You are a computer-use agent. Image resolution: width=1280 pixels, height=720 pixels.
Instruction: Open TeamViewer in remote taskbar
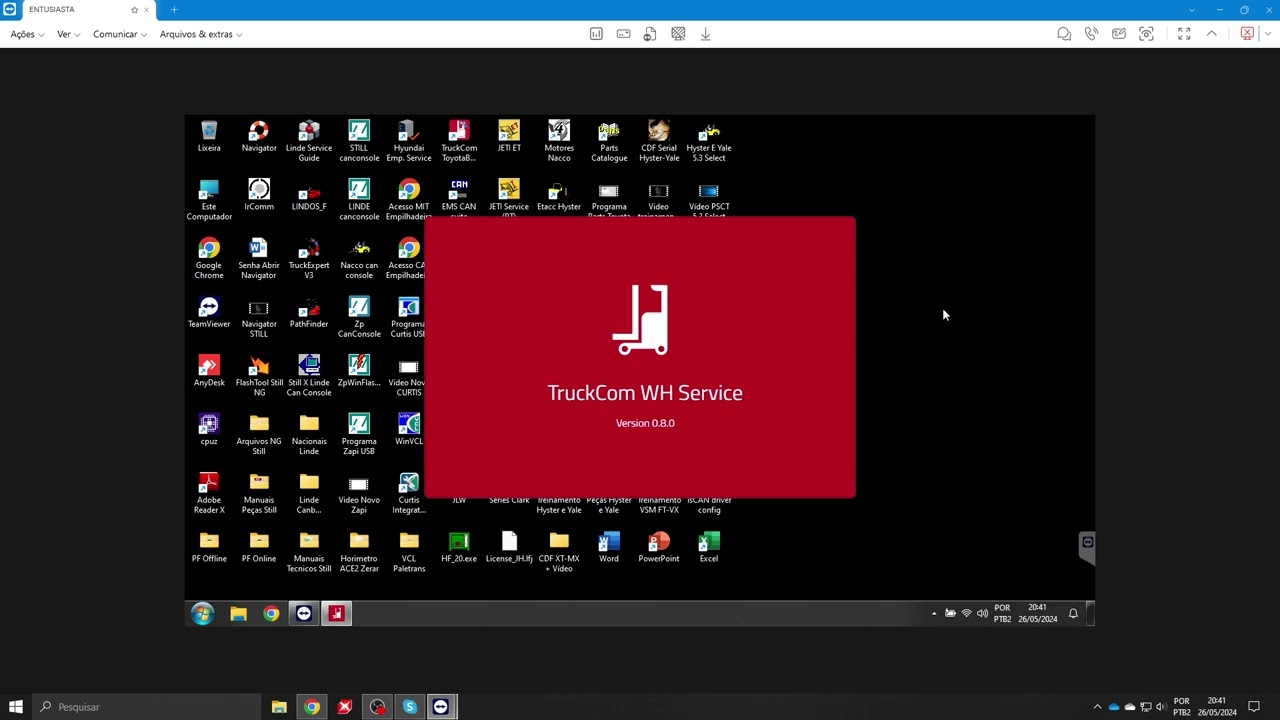pyautogui.click(x=304, y=613)
